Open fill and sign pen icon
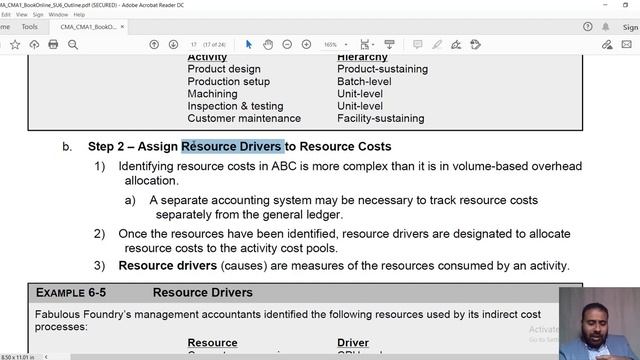 pos(607,44)
